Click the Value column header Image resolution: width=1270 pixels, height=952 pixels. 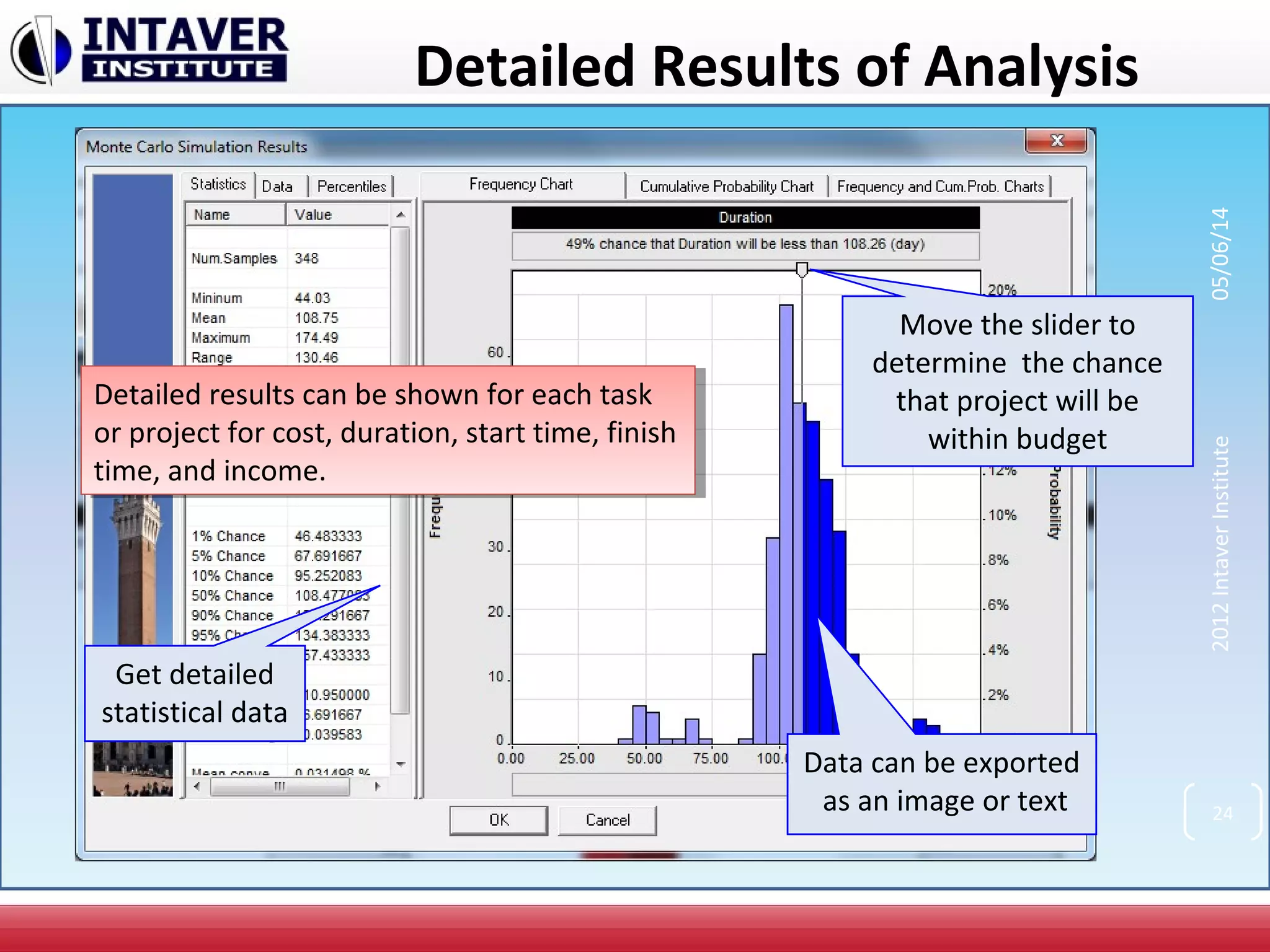(x=338, y=215)
